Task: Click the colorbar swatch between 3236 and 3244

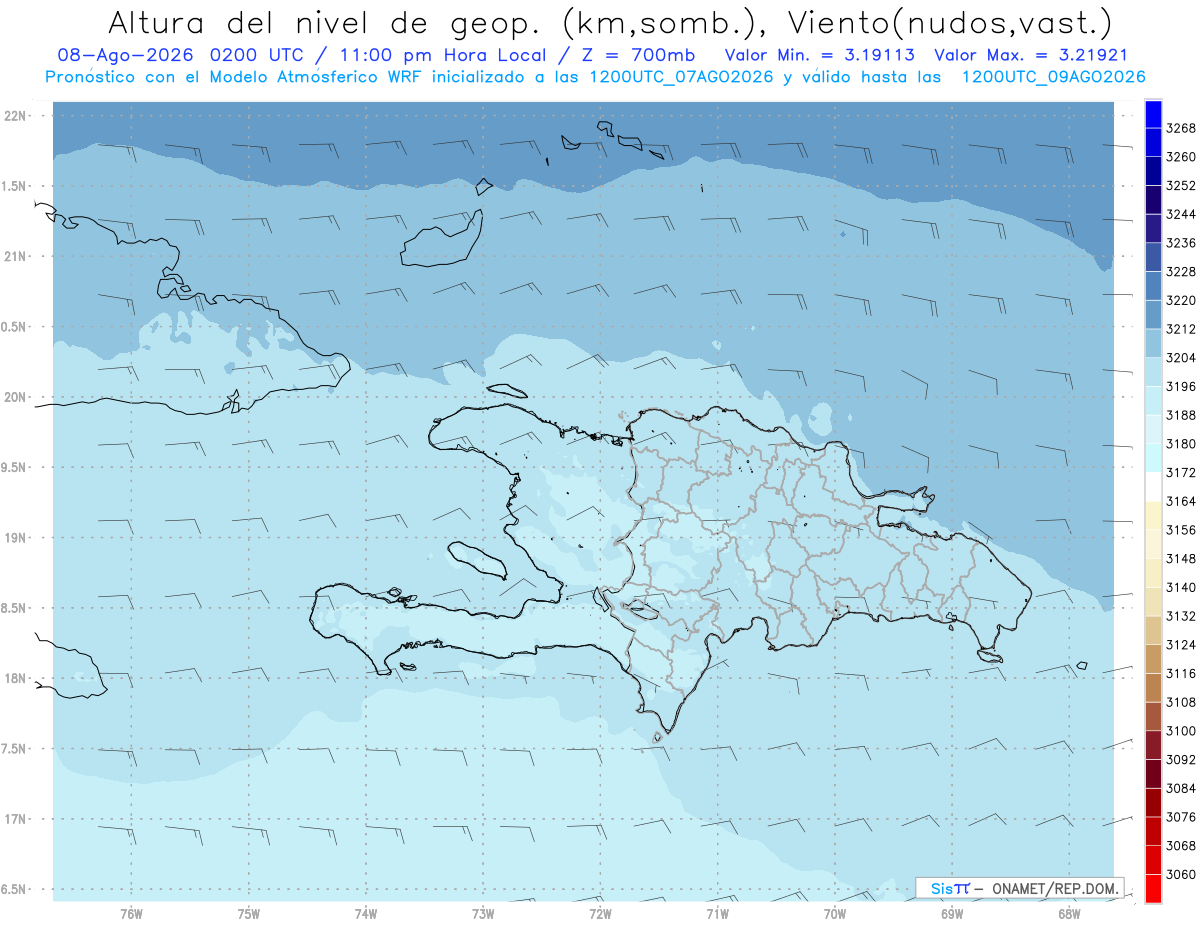Action: pyautogui.click(x=1152, y=227)
